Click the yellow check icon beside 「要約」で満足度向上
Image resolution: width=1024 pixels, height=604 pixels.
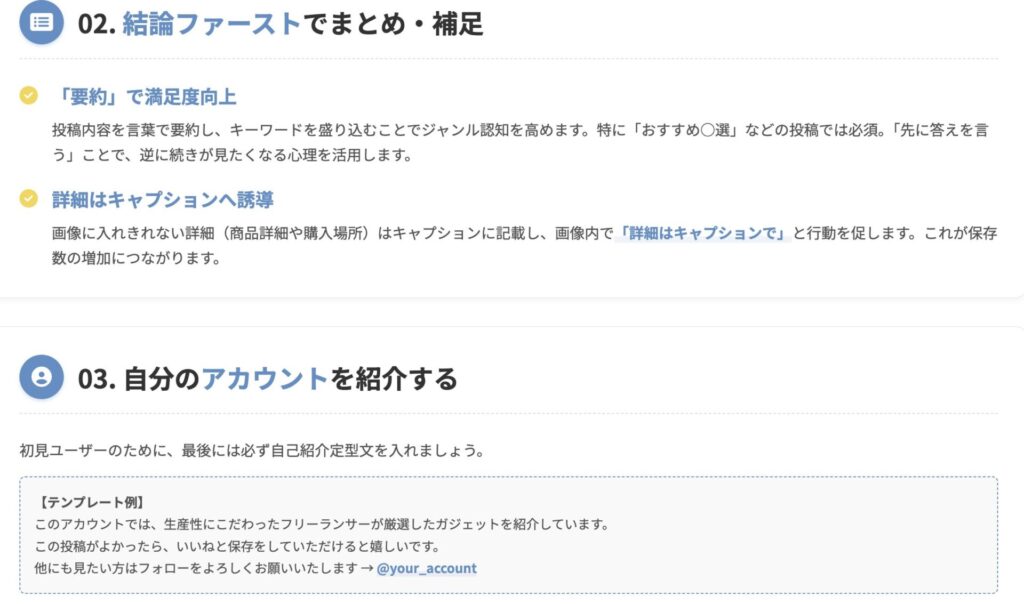[29, 96]
